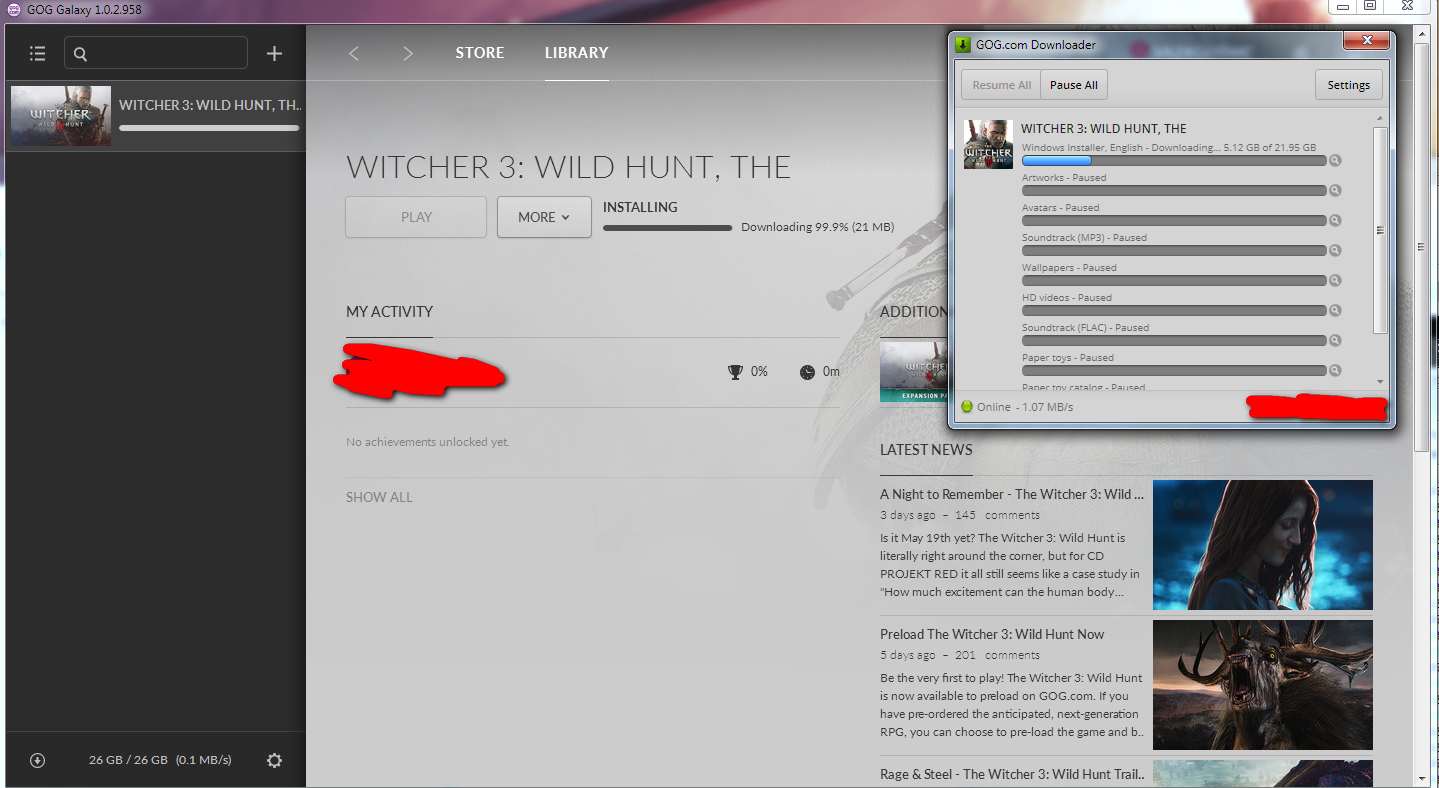The image size is (1439, 788).
Task: Open the woman news article thumbnail
Action: 1263,545
